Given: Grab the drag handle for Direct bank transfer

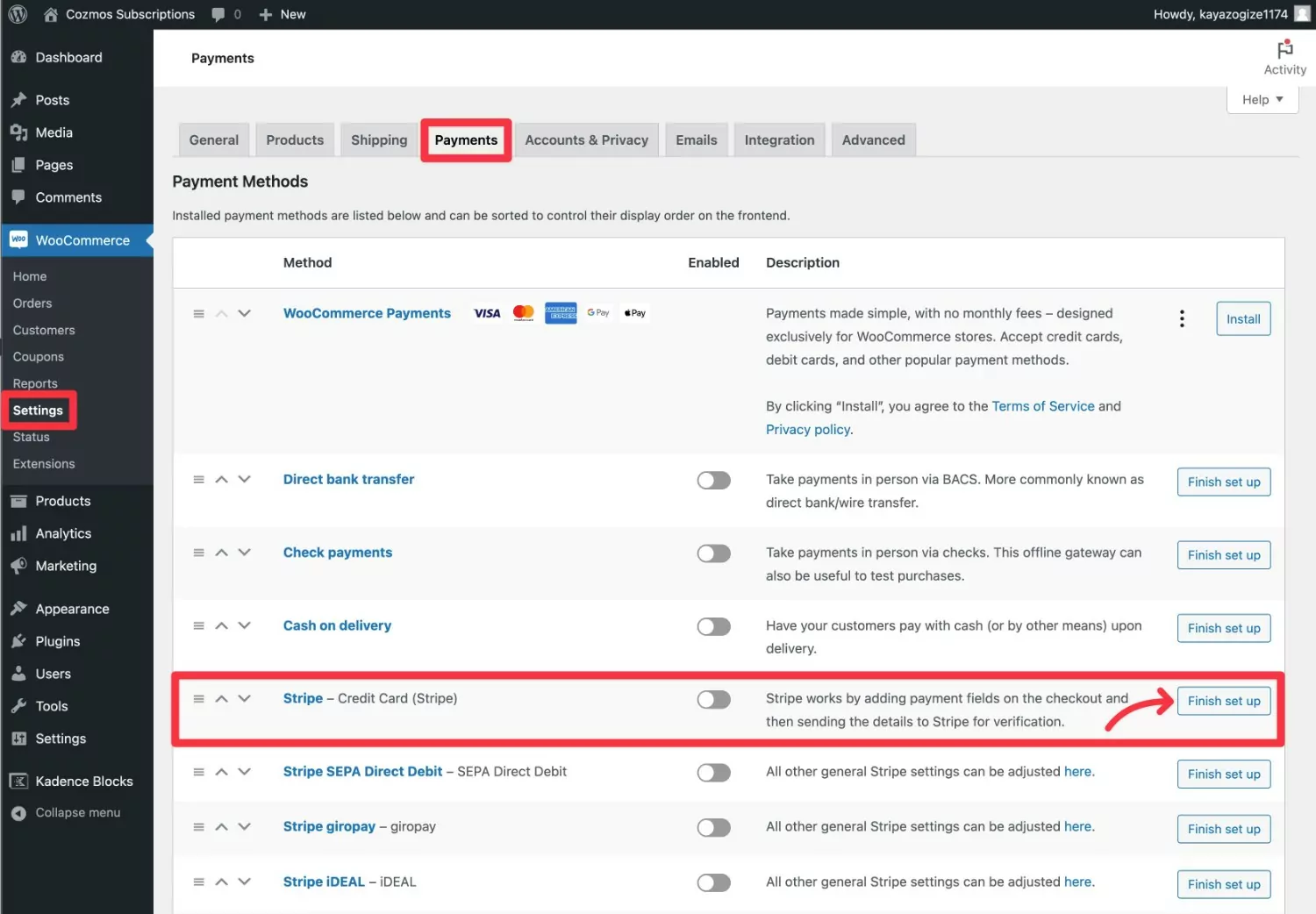Looking at the screenshot, I should pyautogui.click(x=198, y=480).
